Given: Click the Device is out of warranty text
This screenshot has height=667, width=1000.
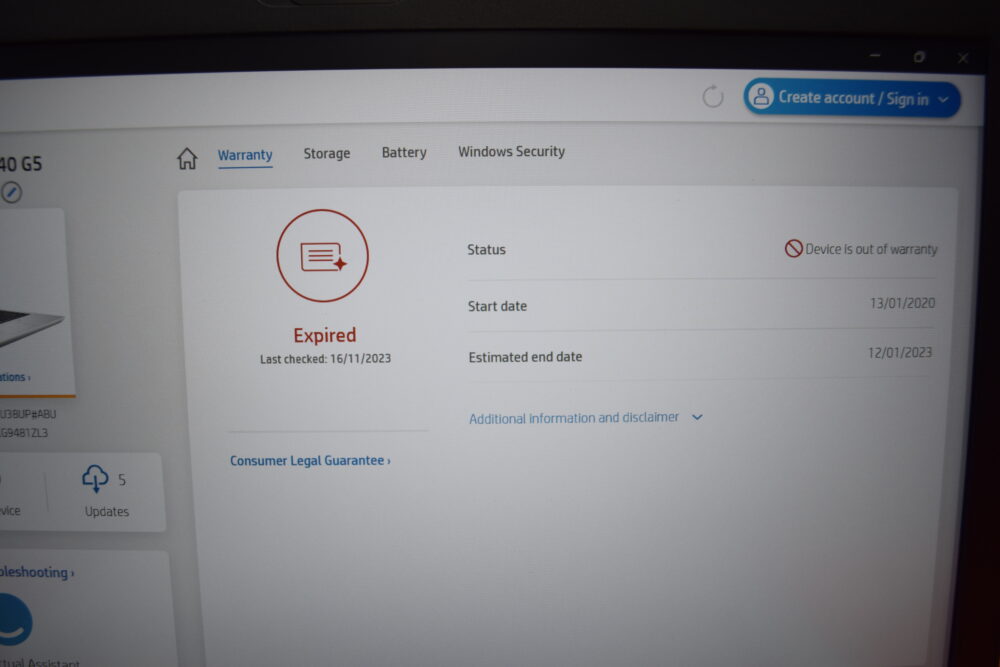Looking at the screenshot, I should coord(871,249).
